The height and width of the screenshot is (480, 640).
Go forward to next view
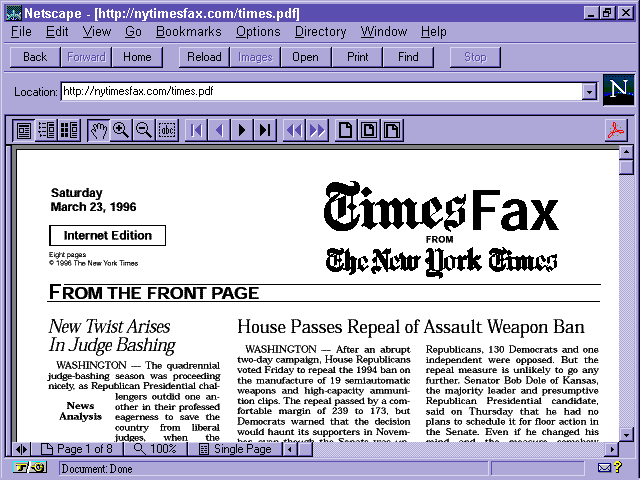click(x=317, y=131)
